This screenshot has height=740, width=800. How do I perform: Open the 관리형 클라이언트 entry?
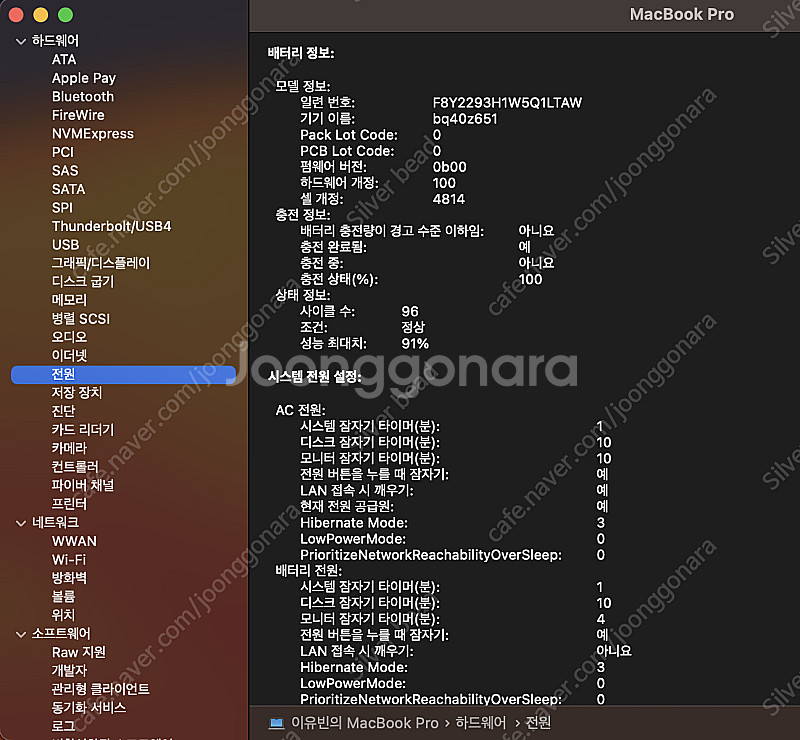click(x=101, y=689)
